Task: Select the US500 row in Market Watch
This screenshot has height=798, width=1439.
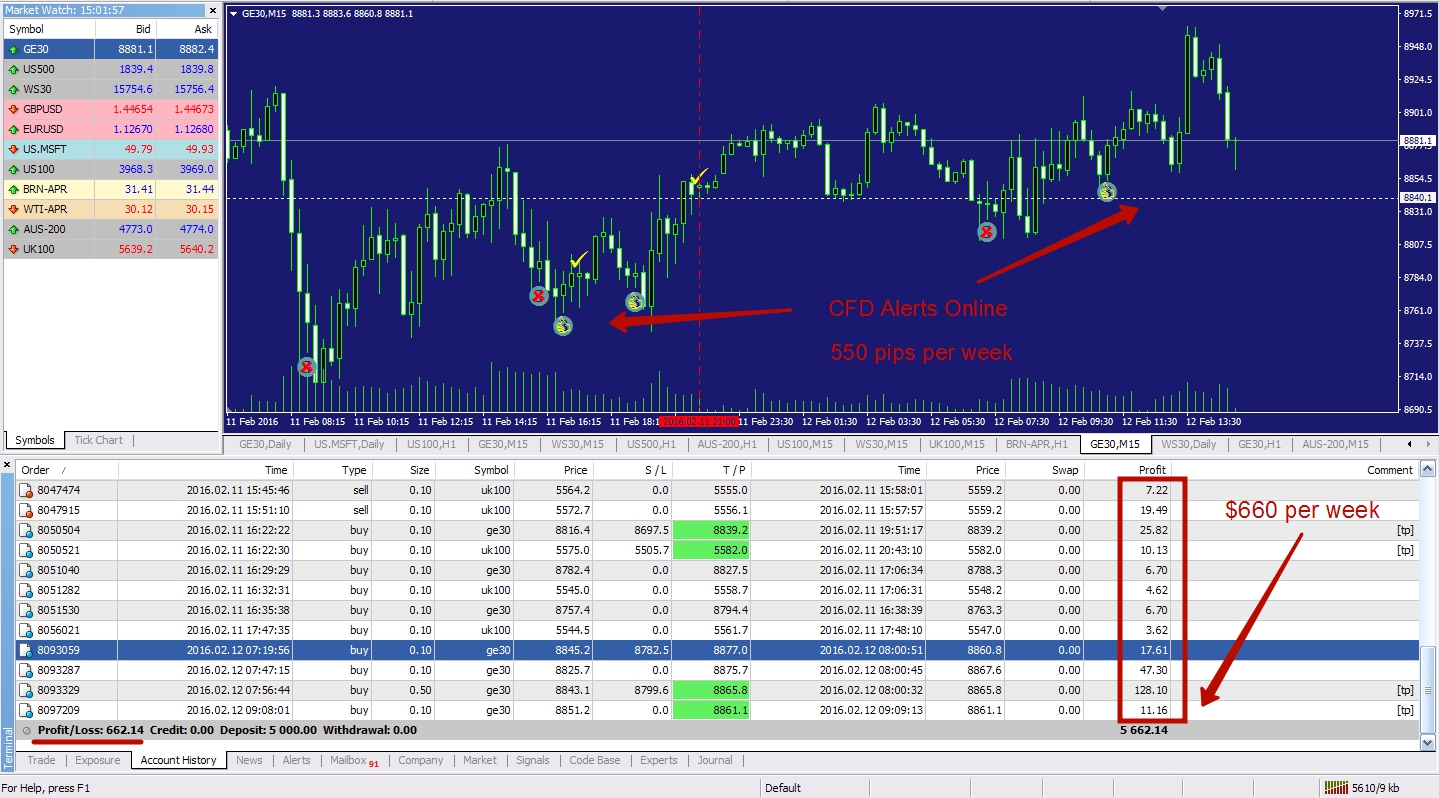Action: point(60,69)
